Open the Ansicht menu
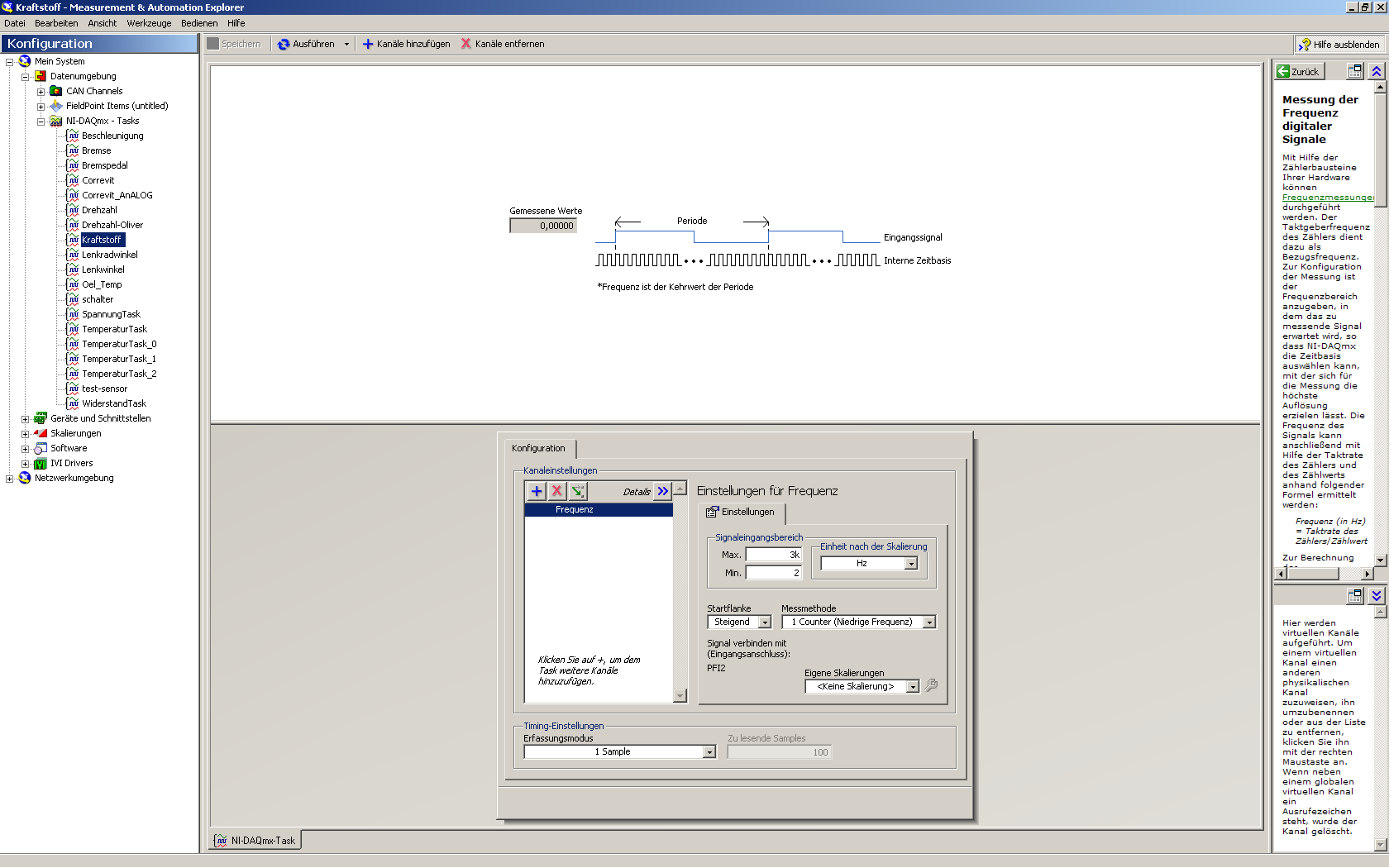The image size is (1389, 868). [x=103, y=23]
